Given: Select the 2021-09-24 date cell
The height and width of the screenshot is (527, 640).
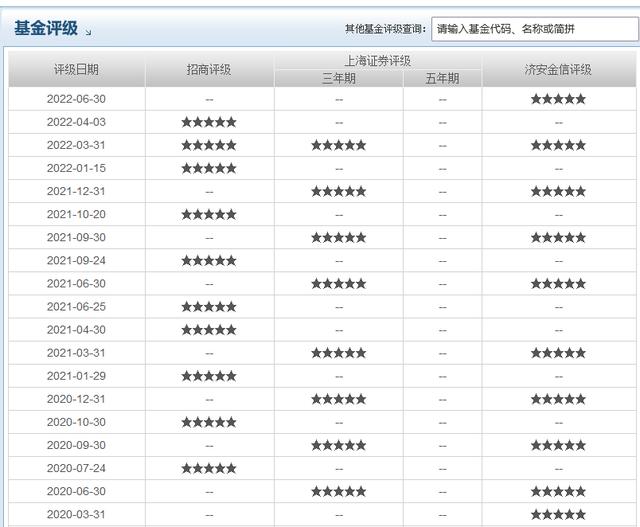Looking at the screenshot, I should click(76, 260).
